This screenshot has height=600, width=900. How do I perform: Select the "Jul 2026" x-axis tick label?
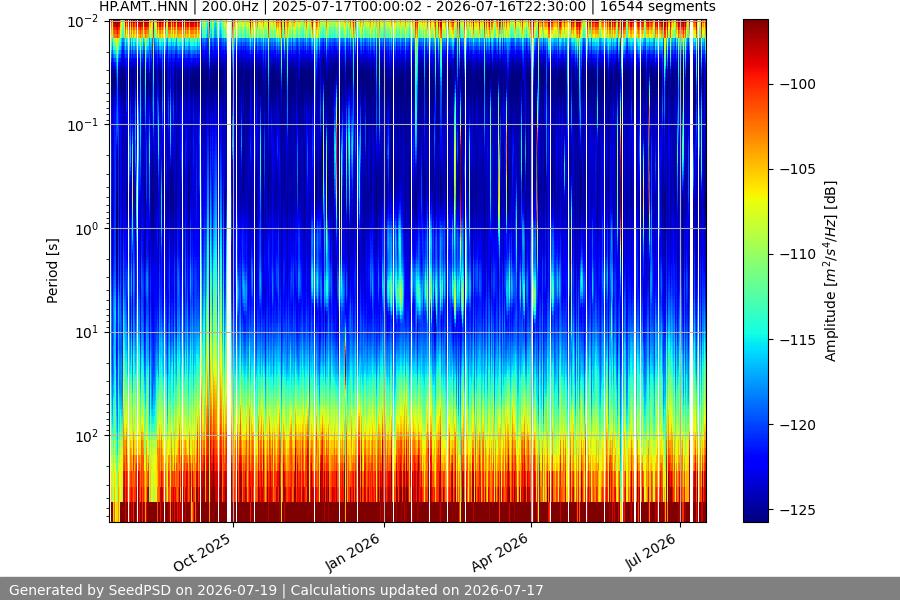[x=651, y=552]
